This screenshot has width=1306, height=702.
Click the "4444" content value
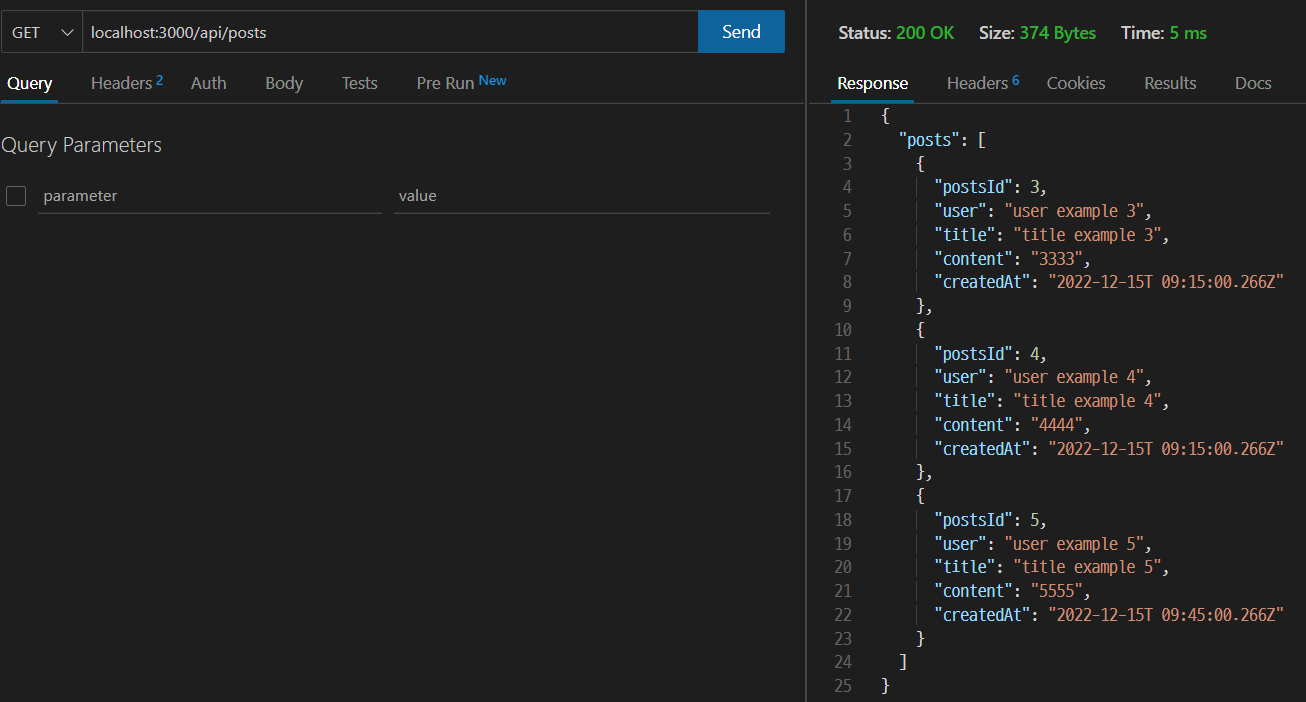click(1056, 425)
